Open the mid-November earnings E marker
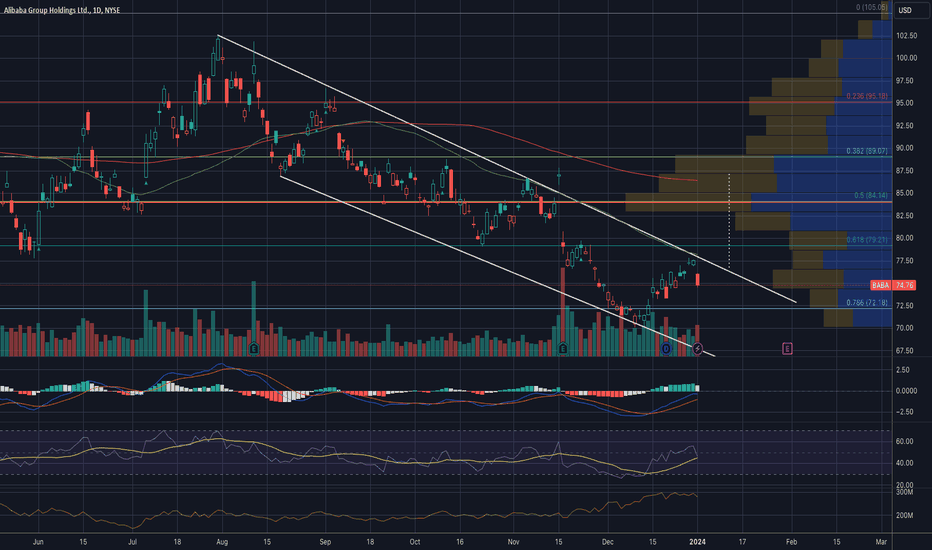The width and height of the screenshot is (932, 550). pyautogui.click(x=563, y=348)
